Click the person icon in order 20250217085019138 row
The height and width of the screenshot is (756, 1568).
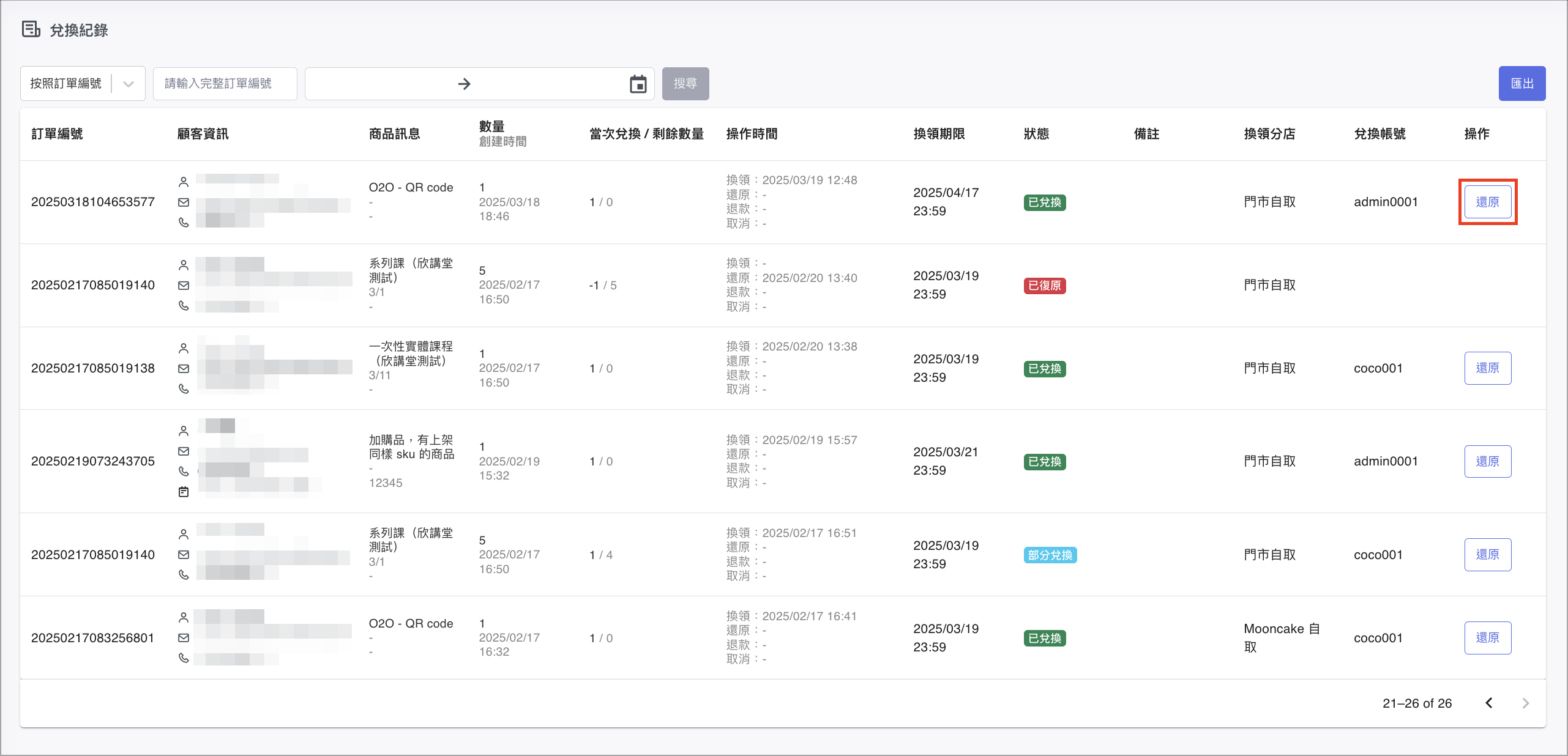pos(184,348)
